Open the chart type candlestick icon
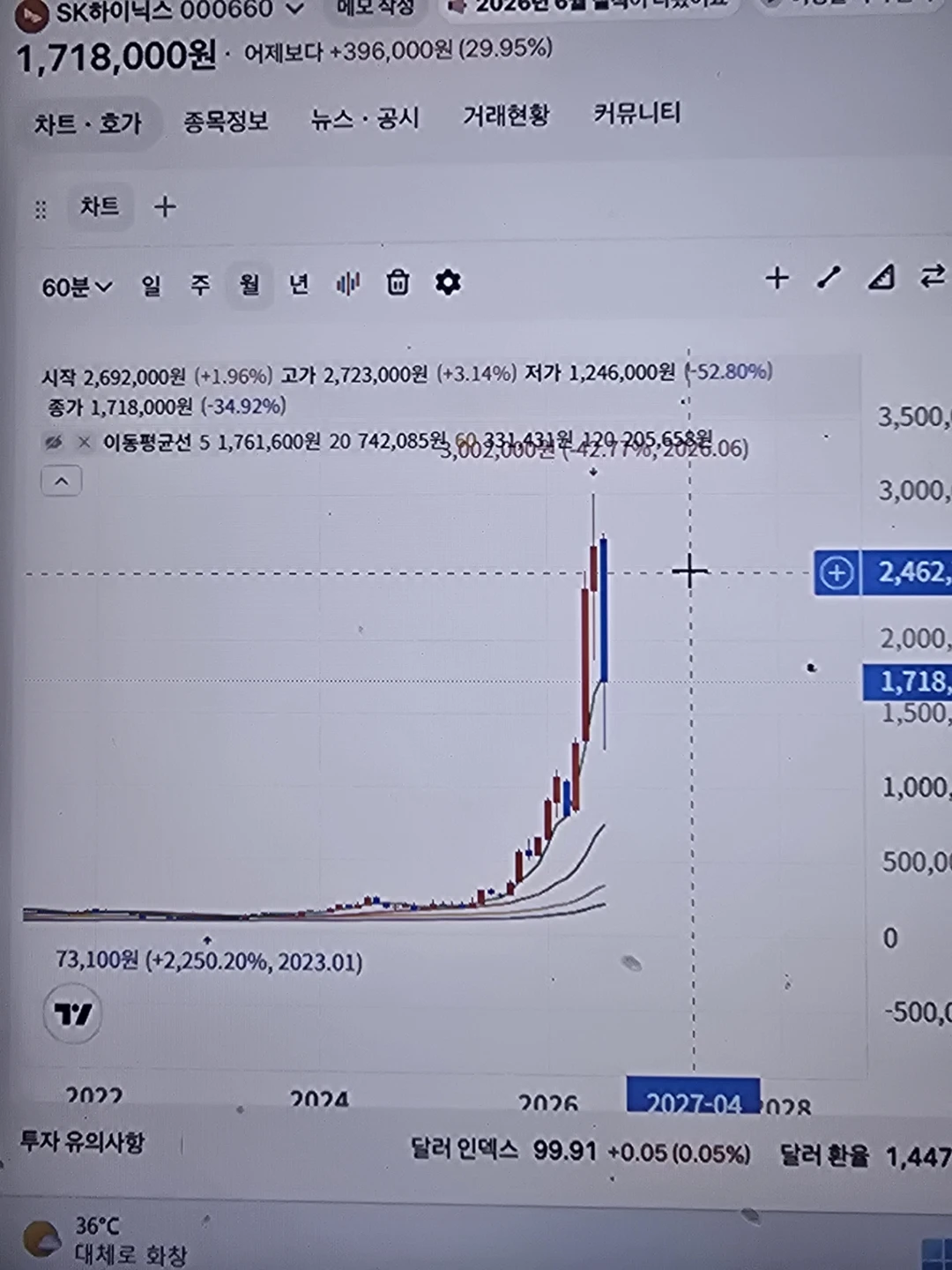Viewport: 952px width, 1270px height. click(x=348, y=283)
